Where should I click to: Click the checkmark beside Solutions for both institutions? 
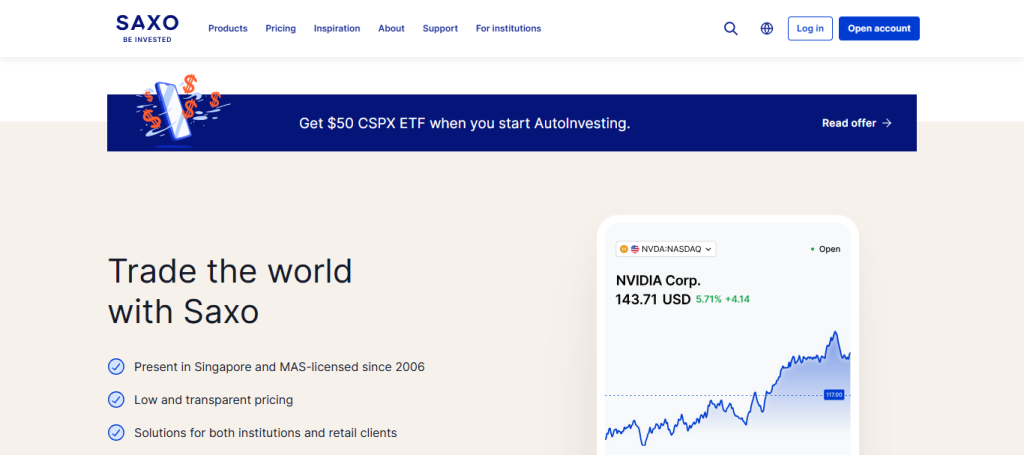coord(116,432)
